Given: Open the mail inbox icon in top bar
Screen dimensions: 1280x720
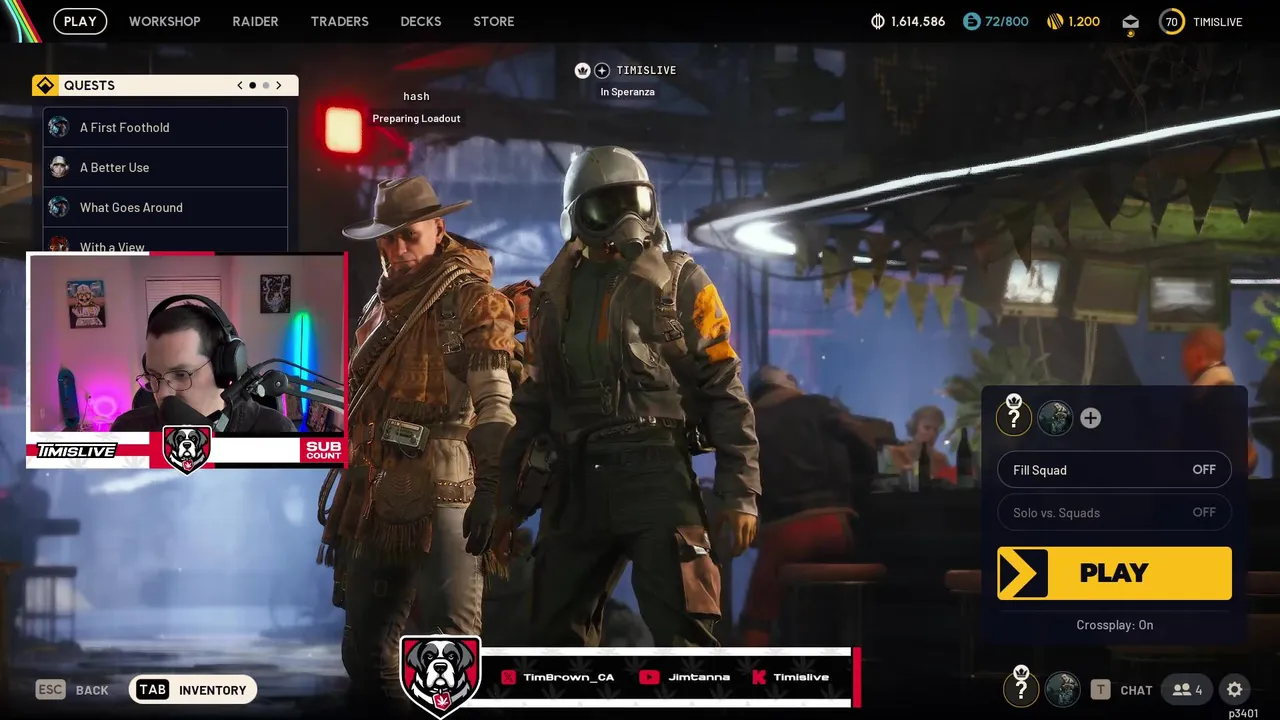Looking at the screenshot, I should point(1130,22).
